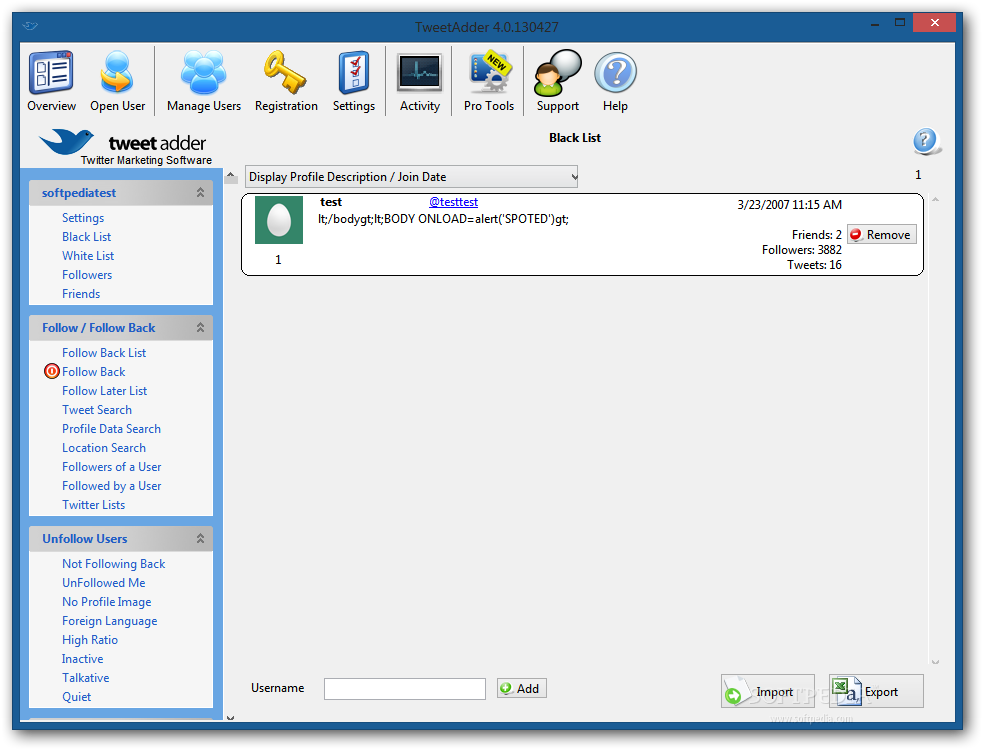This screenshot has width=983, height=750.
Task: Select Foreign Language filter
Action: pyautogui.click(x=110, y=621)
